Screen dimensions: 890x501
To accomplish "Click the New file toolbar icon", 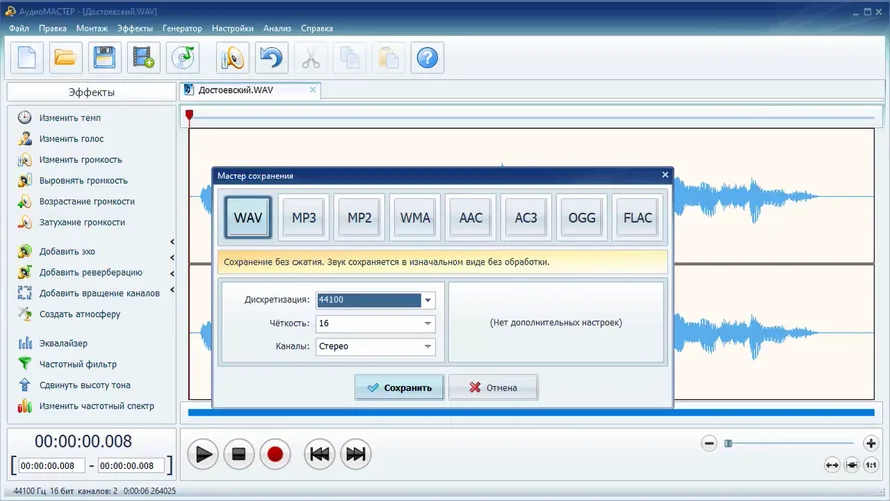I will pyautogui.click(x=27, y=57).
